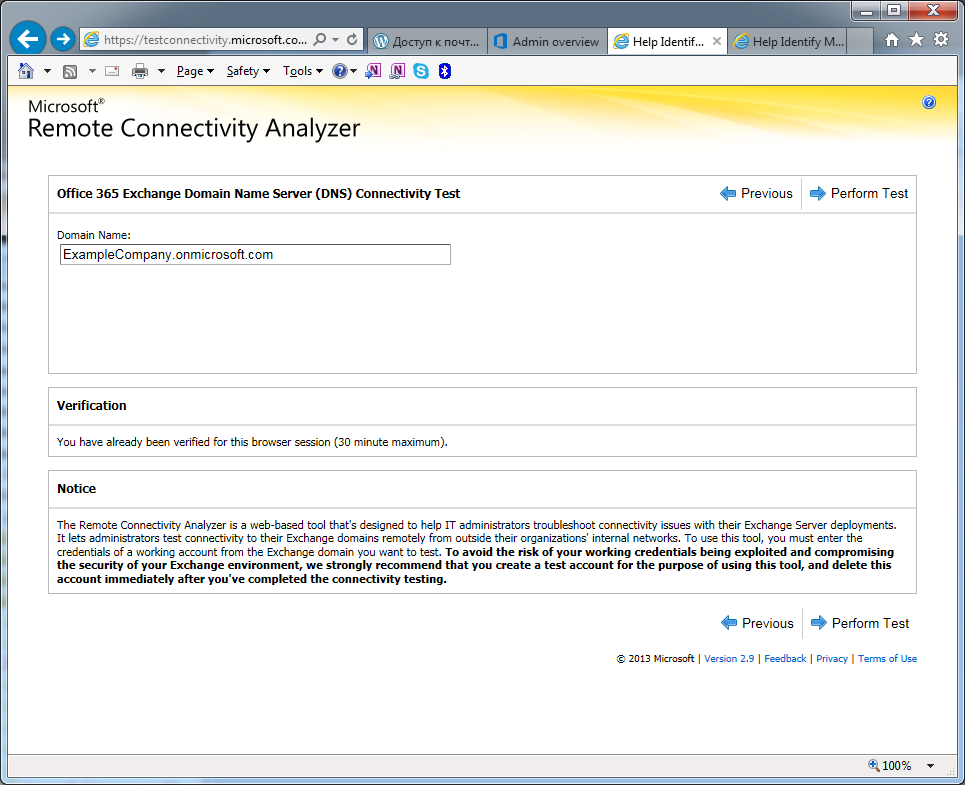
Task: Open the Favorites star icon
Action: 916,40
